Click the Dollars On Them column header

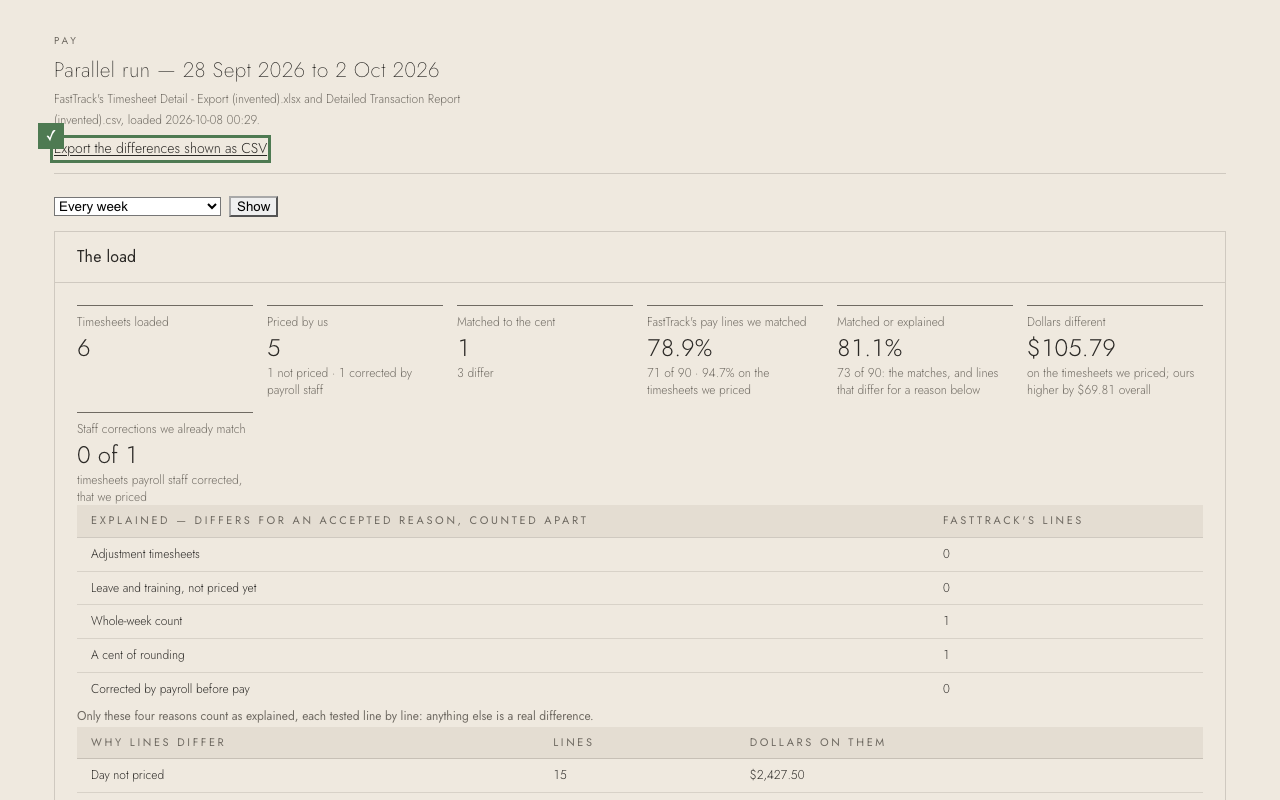(x=818, y=742)
